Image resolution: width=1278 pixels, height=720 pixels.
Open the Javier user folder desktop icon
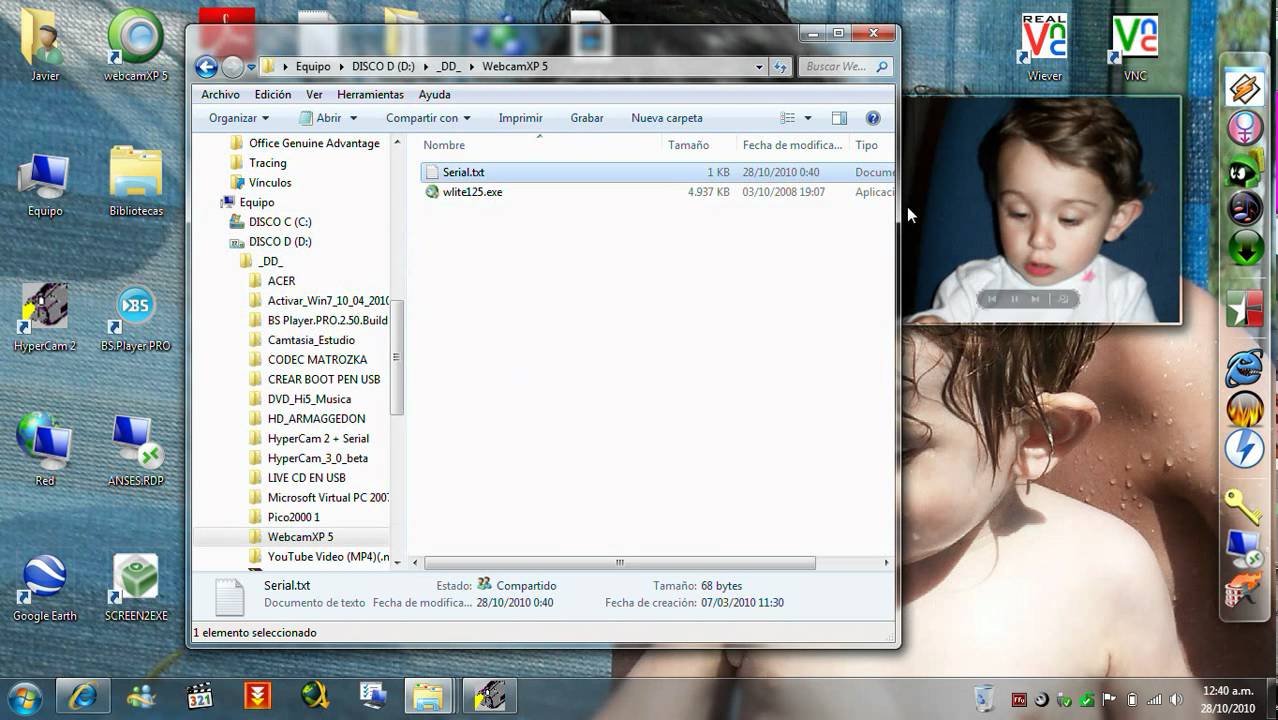(x=44, y=46)
